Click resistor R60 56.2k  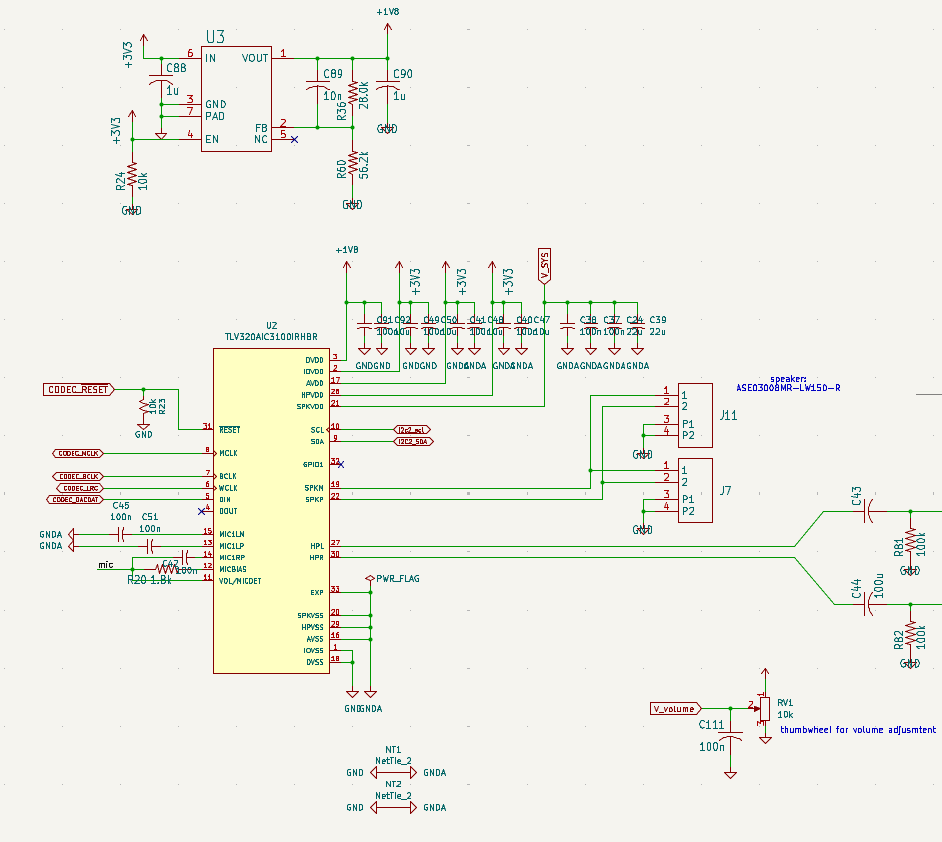(353, 165)
